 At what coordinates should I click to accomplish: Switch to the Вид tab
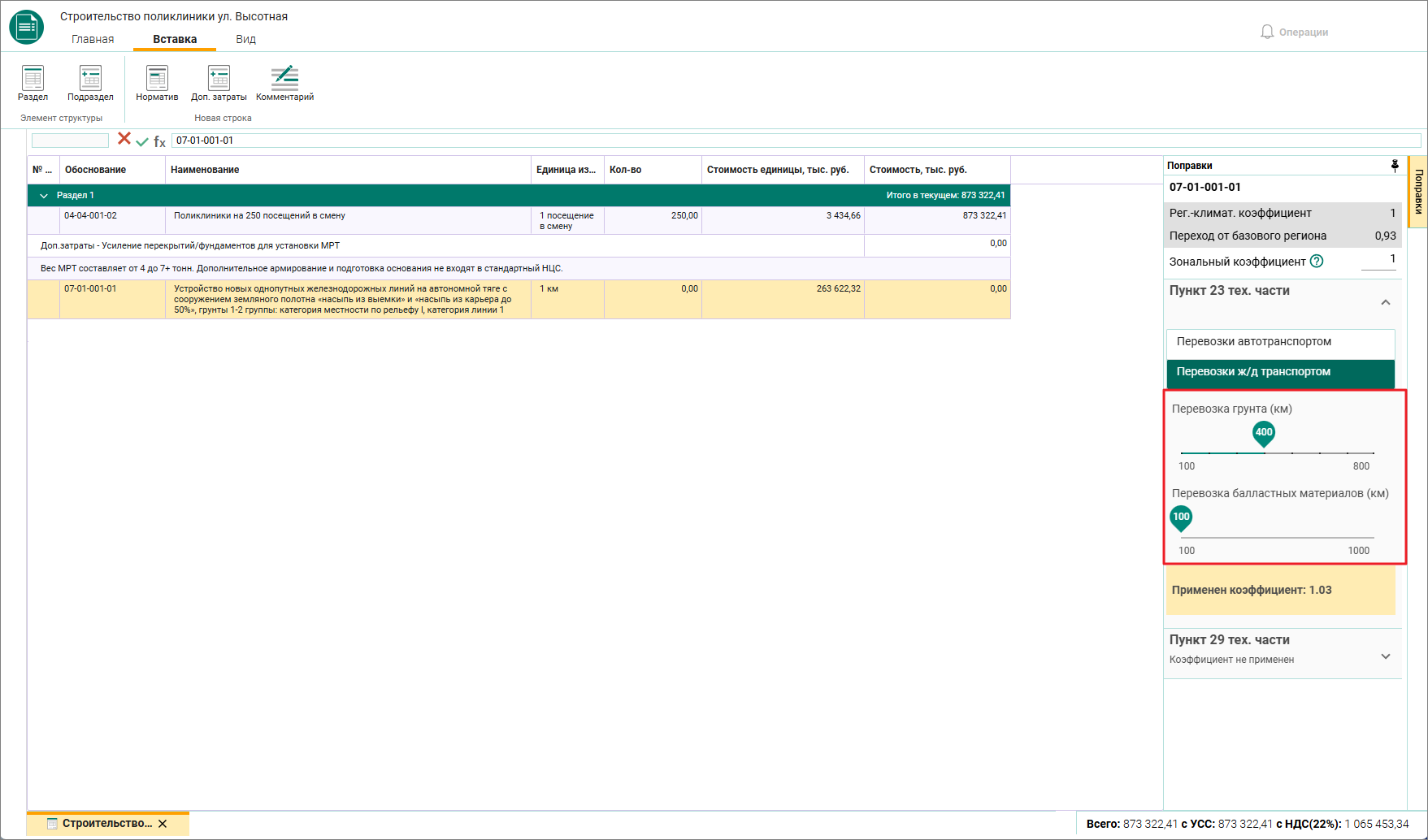[246, 39]
